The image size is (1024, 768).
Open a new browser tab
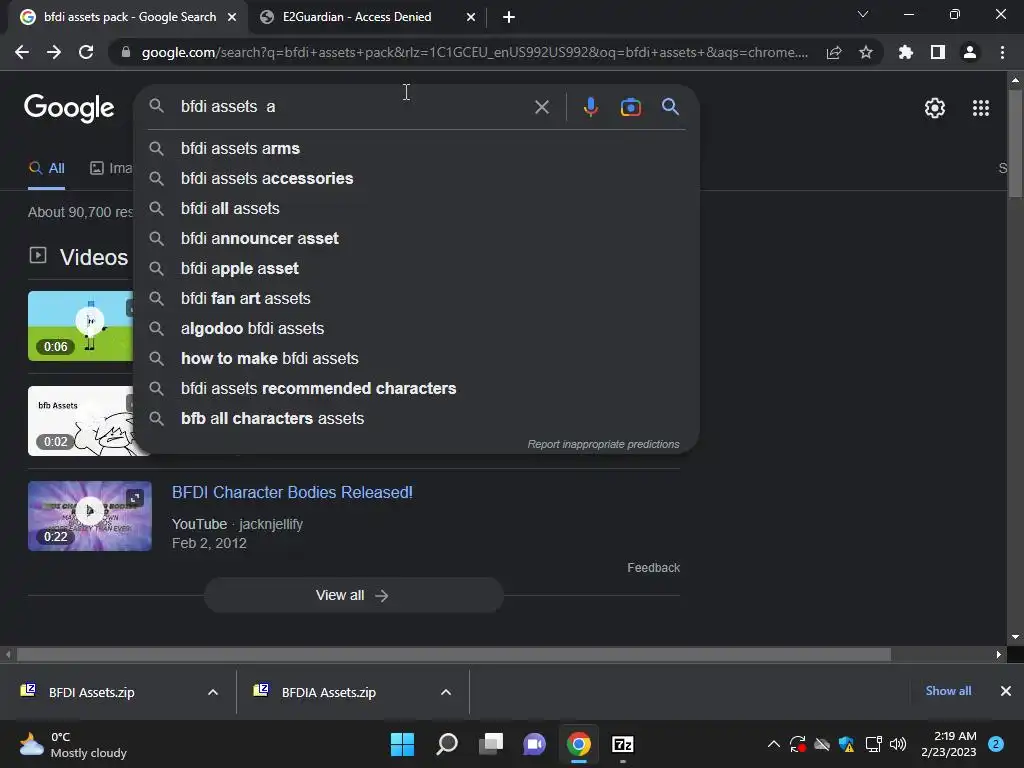[509, 17]
